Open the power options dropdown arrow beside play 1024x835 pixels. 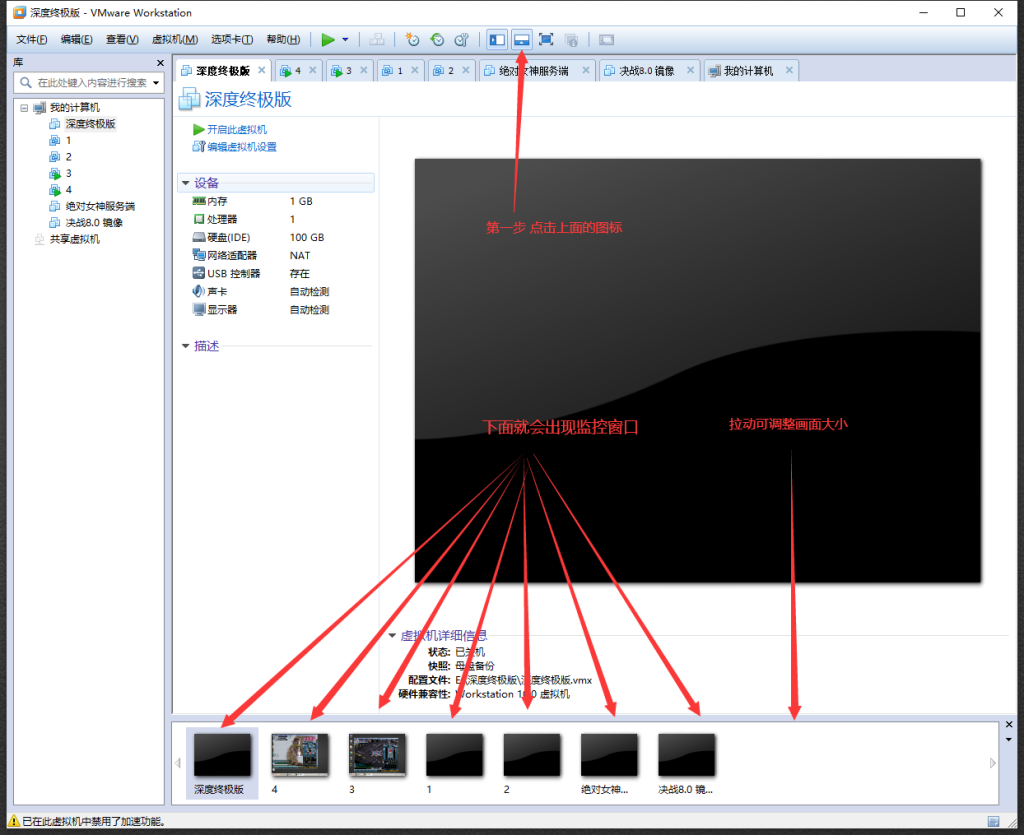(345, 40)
